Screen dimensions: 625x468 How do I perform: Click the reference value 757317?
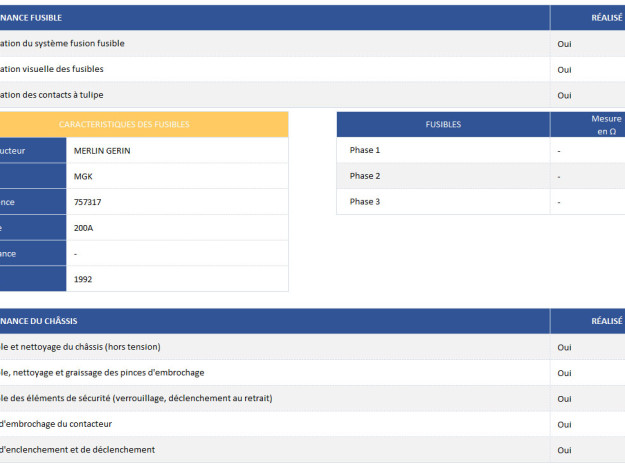click(x=88, y=203)
